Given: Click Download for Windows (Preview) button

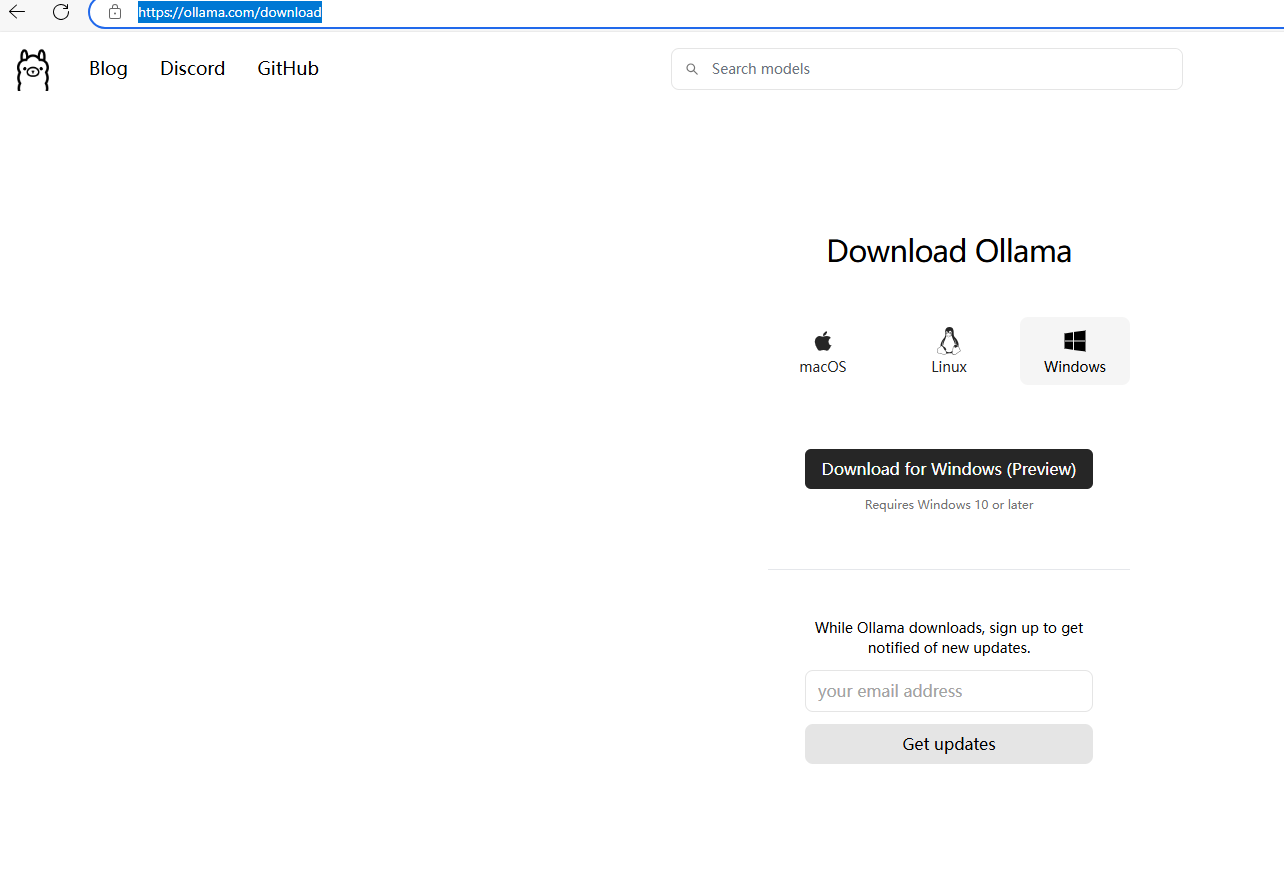Looking at the screenshot, I should point(949,469).
